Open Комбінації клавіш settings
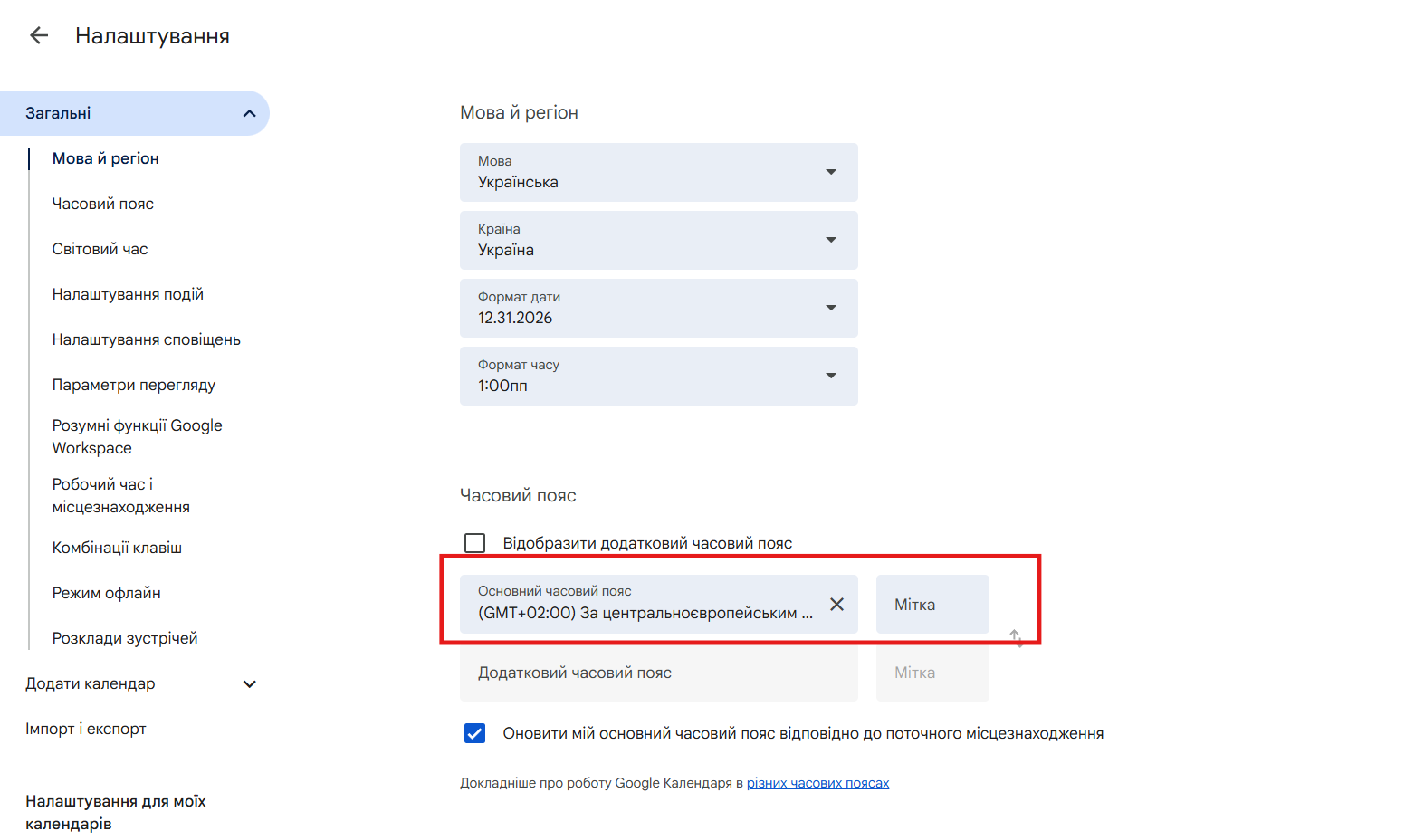1405x840 pixels. [117, 548]
